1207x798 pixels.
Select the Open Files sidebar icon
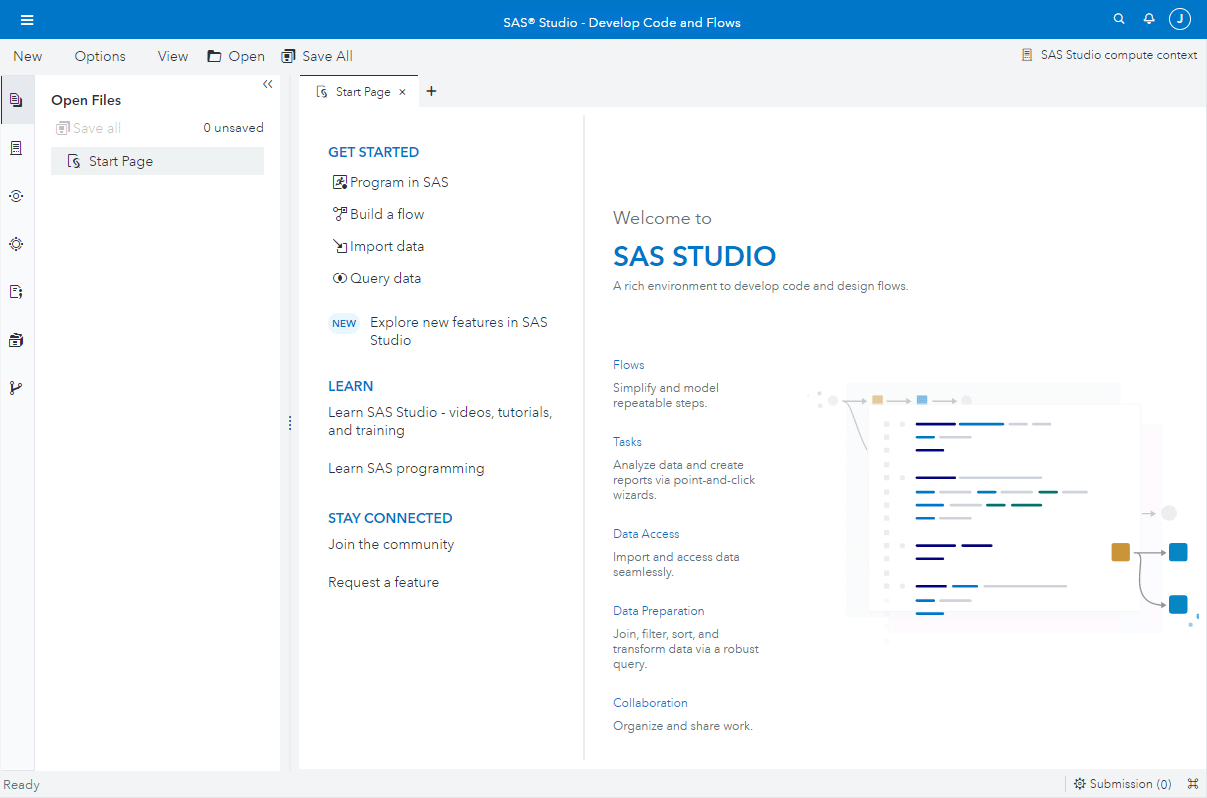pyautogui.click(x=16, y=100)
